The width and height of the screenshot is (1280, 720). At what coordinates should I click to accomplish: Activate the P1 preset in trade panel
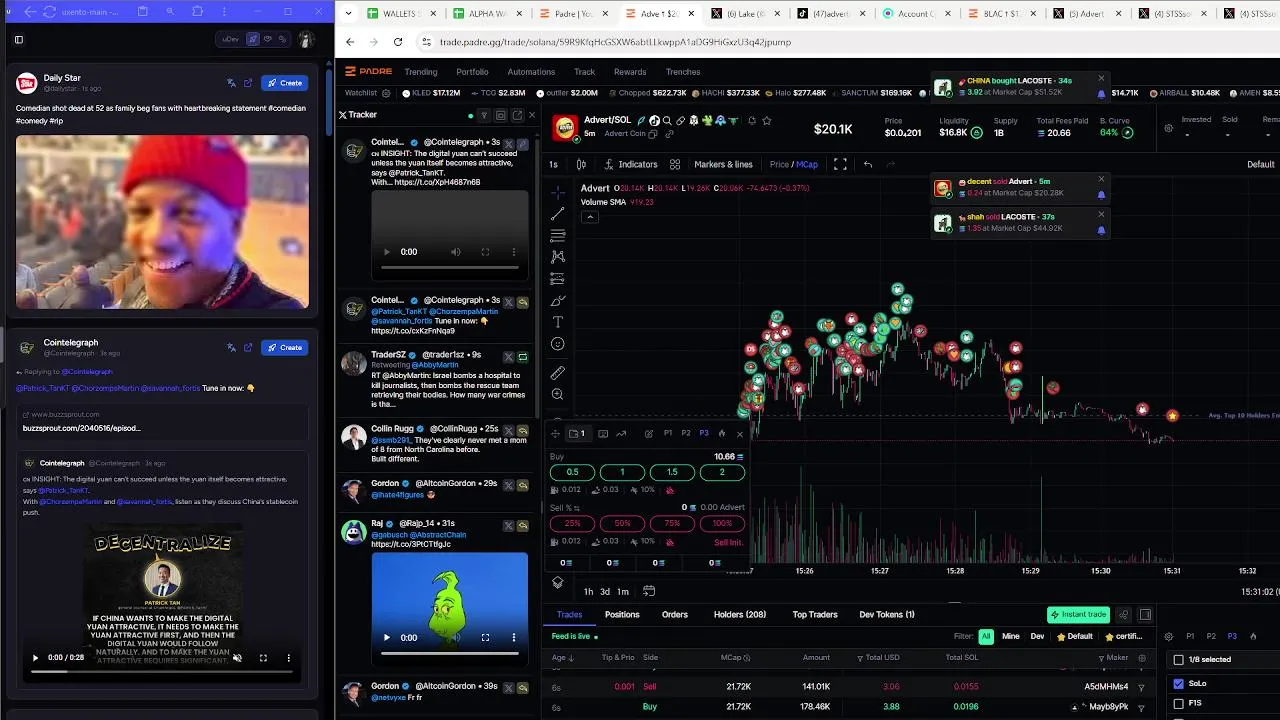(668, 433)
